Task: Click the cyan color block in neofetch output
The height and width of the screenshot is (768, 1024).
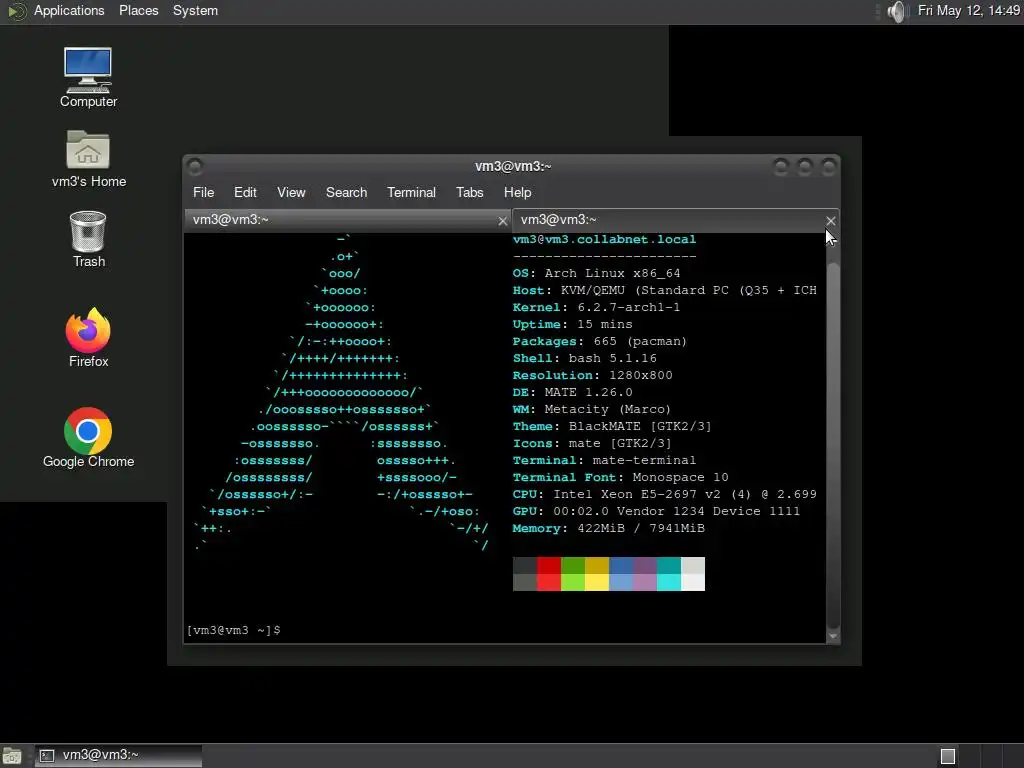Action: 669,574
